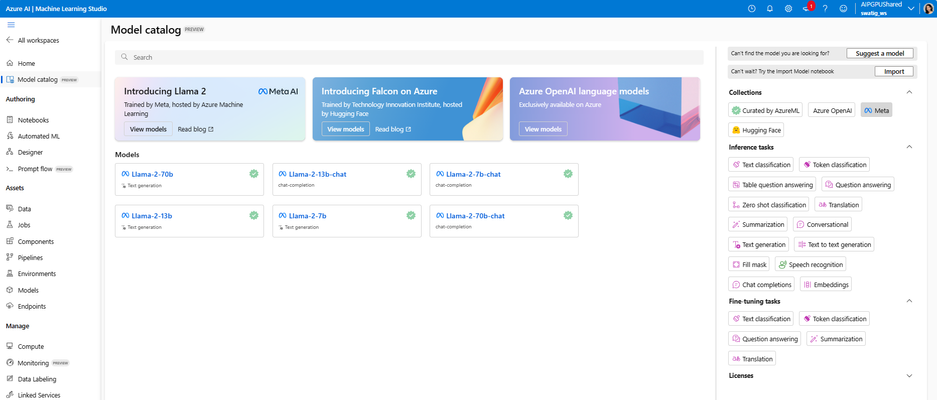Toggle the hamburger navigation menu icon
Screen dimensions: 937x400
pyautogui.click(x=11, y=25)
